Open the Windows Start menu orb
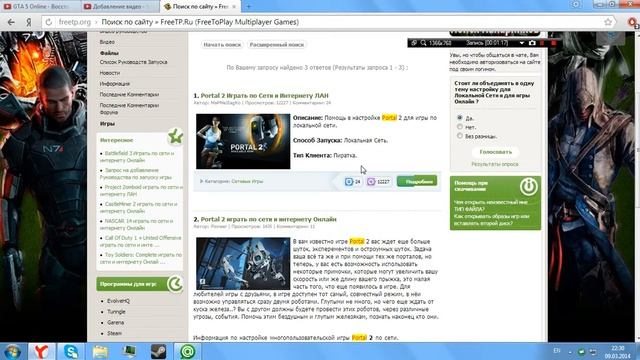 coord(13,351)
